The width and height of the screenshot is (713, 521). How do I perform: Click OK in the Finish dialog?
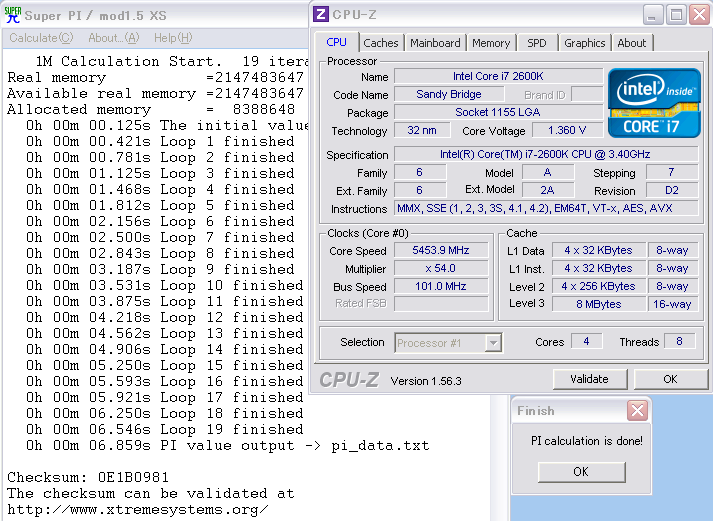(581, 472)
